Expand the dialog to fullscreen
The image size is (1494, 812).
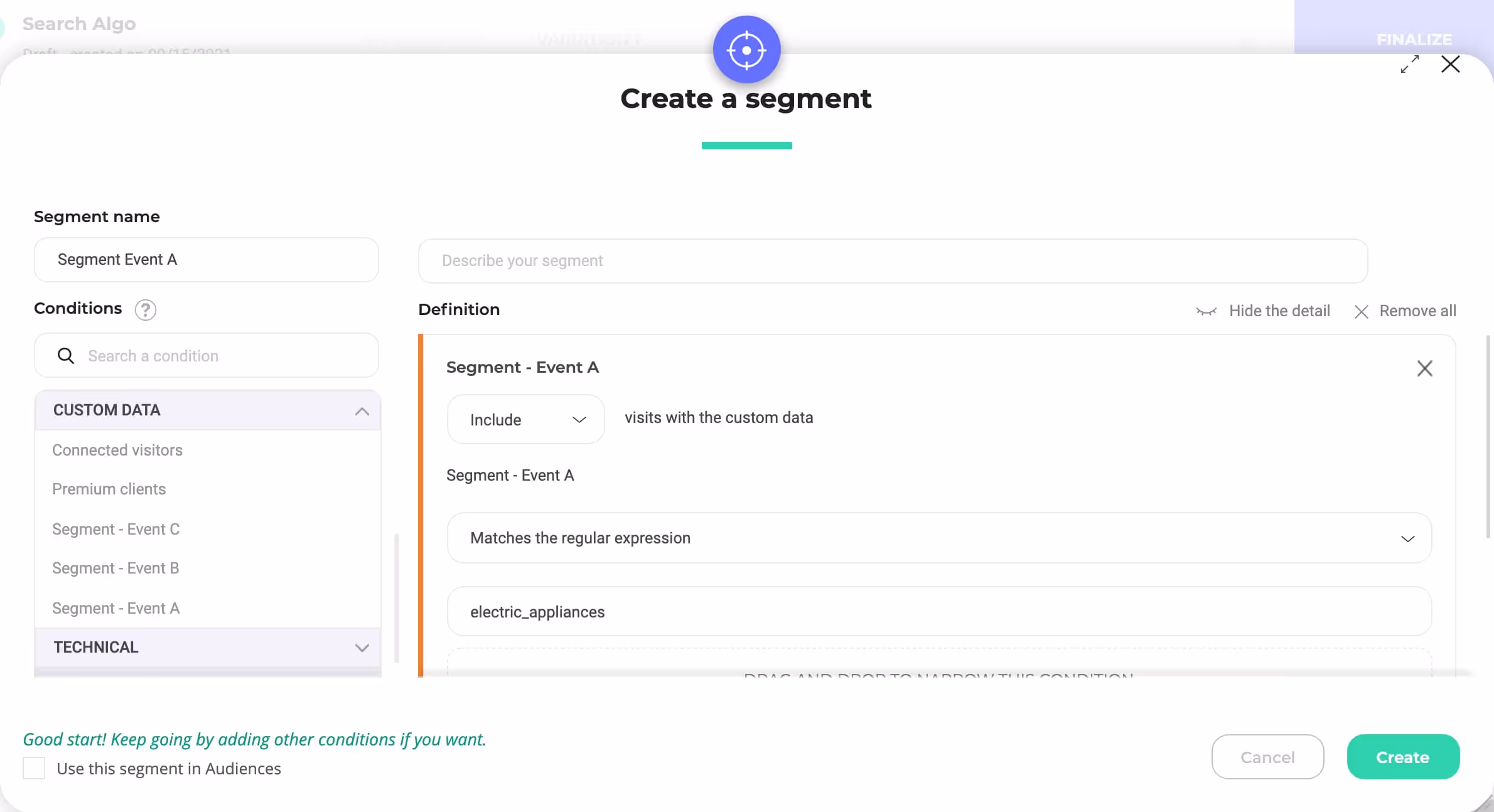(x=1410, y=64)
